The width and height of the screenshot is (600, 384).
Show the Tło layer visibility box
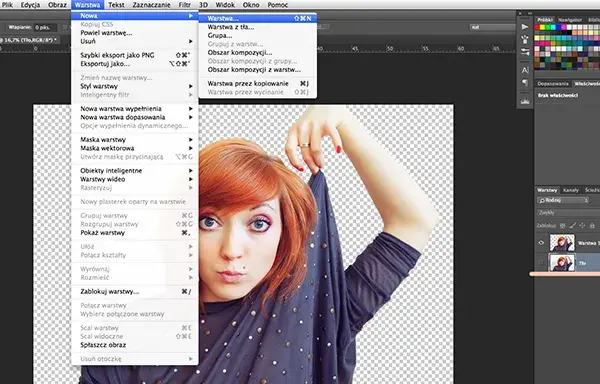coord(541,263)
